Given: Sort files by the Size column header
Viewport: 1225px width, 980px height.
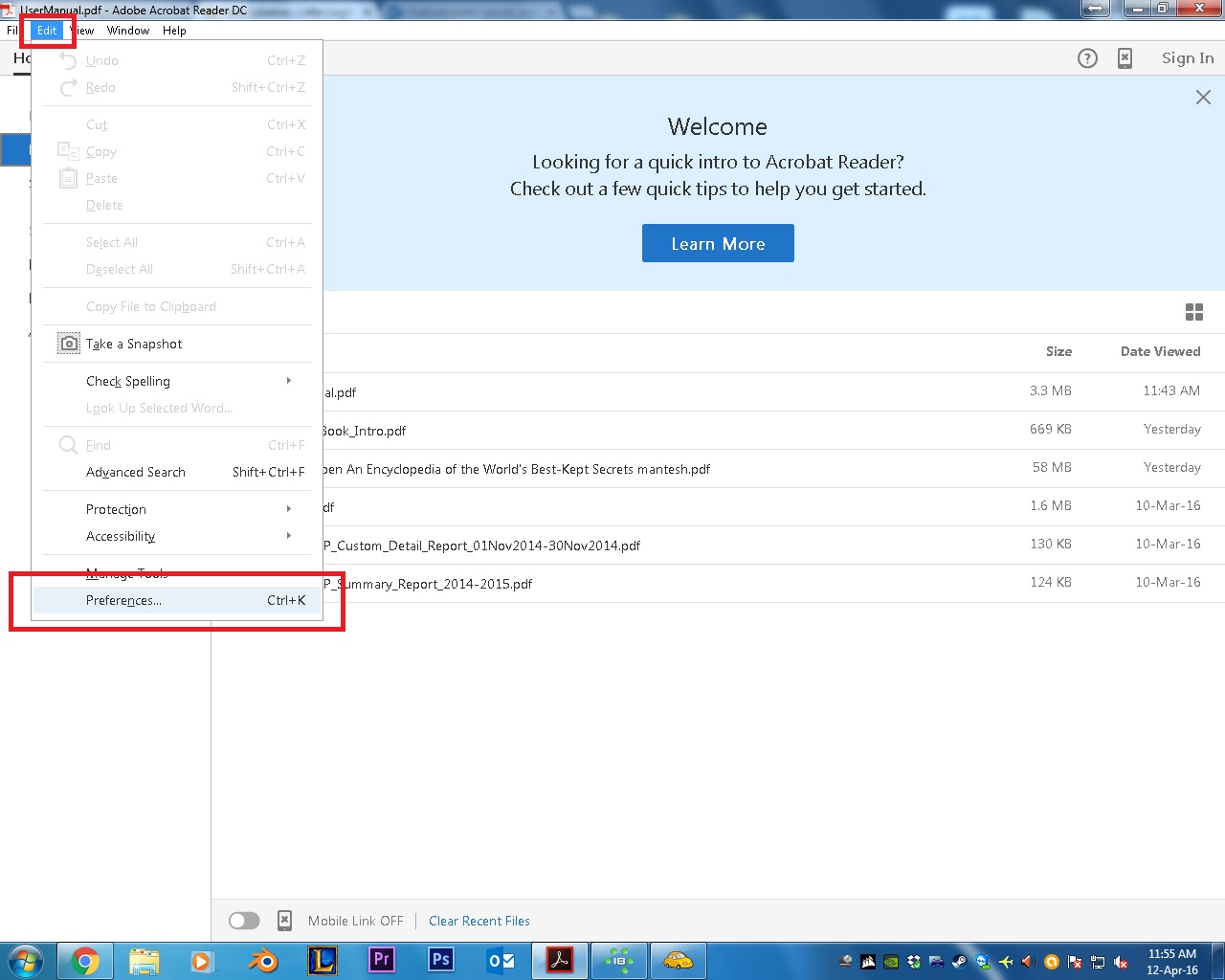Looking at the screenshot, I should pos(1058,351).
